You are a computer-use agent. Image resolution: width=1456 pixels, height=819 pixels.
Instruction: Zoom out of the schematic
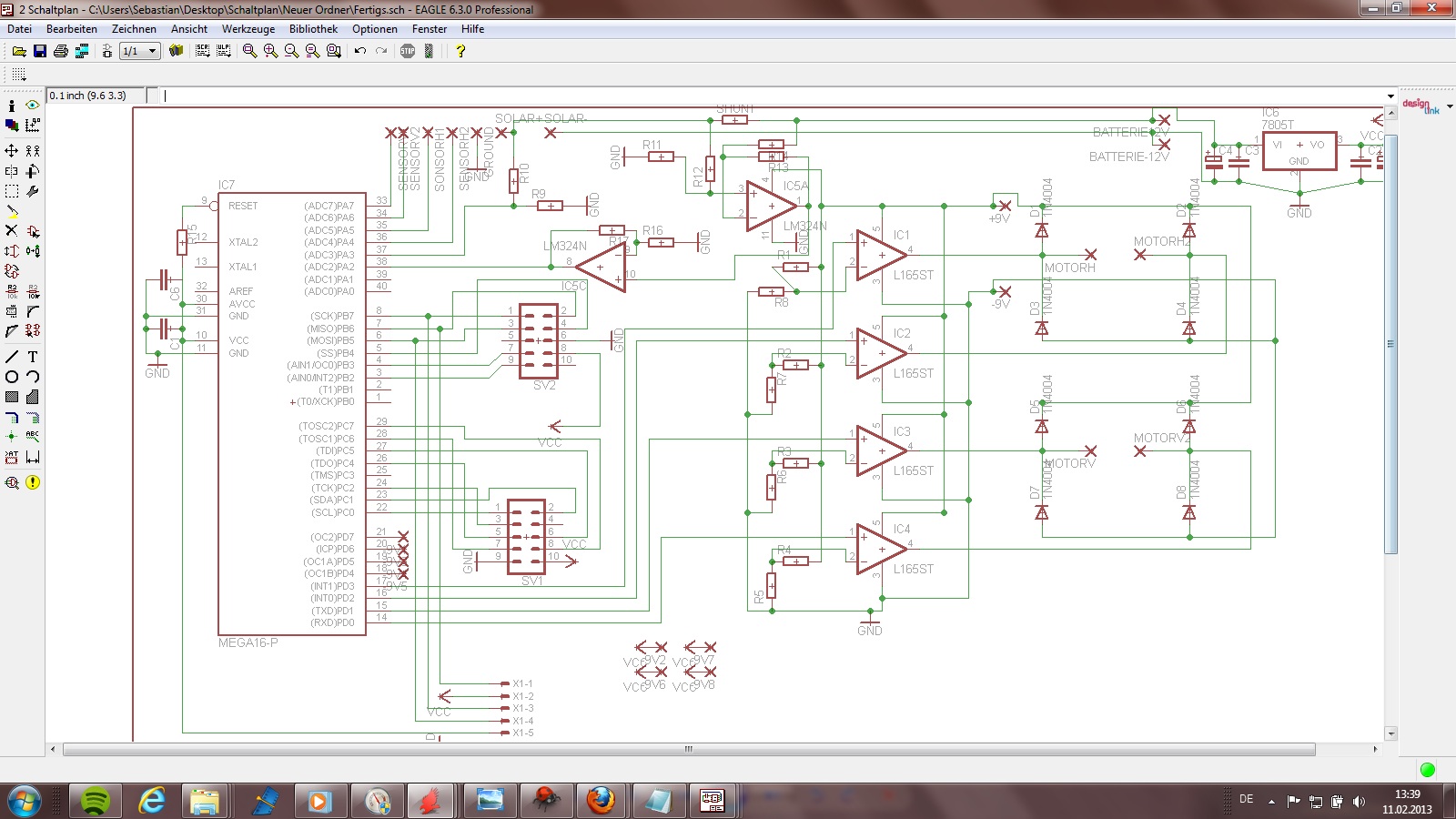coord(292,51)
